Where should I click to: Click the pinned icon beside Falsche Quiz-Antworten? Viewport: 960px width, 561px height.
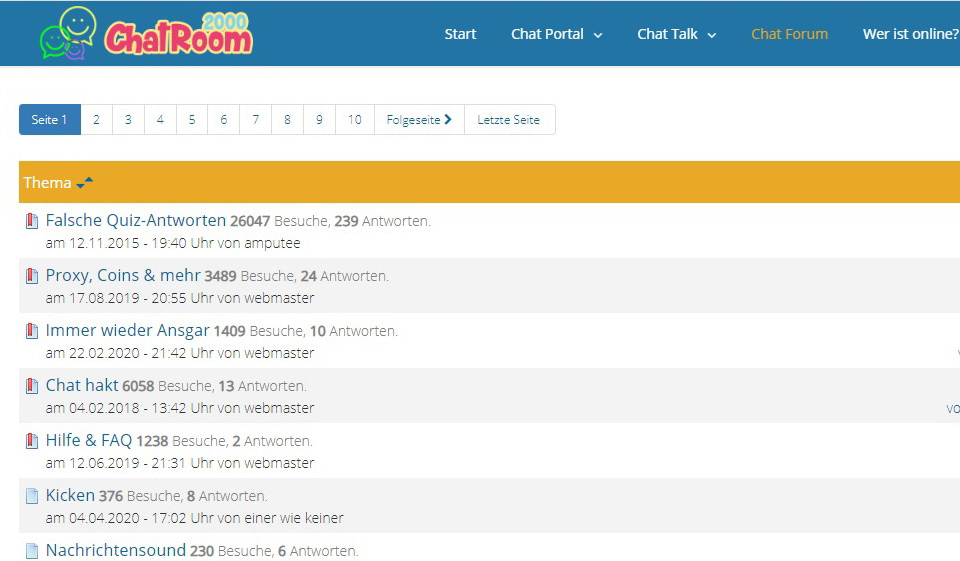tap(32, 221)
